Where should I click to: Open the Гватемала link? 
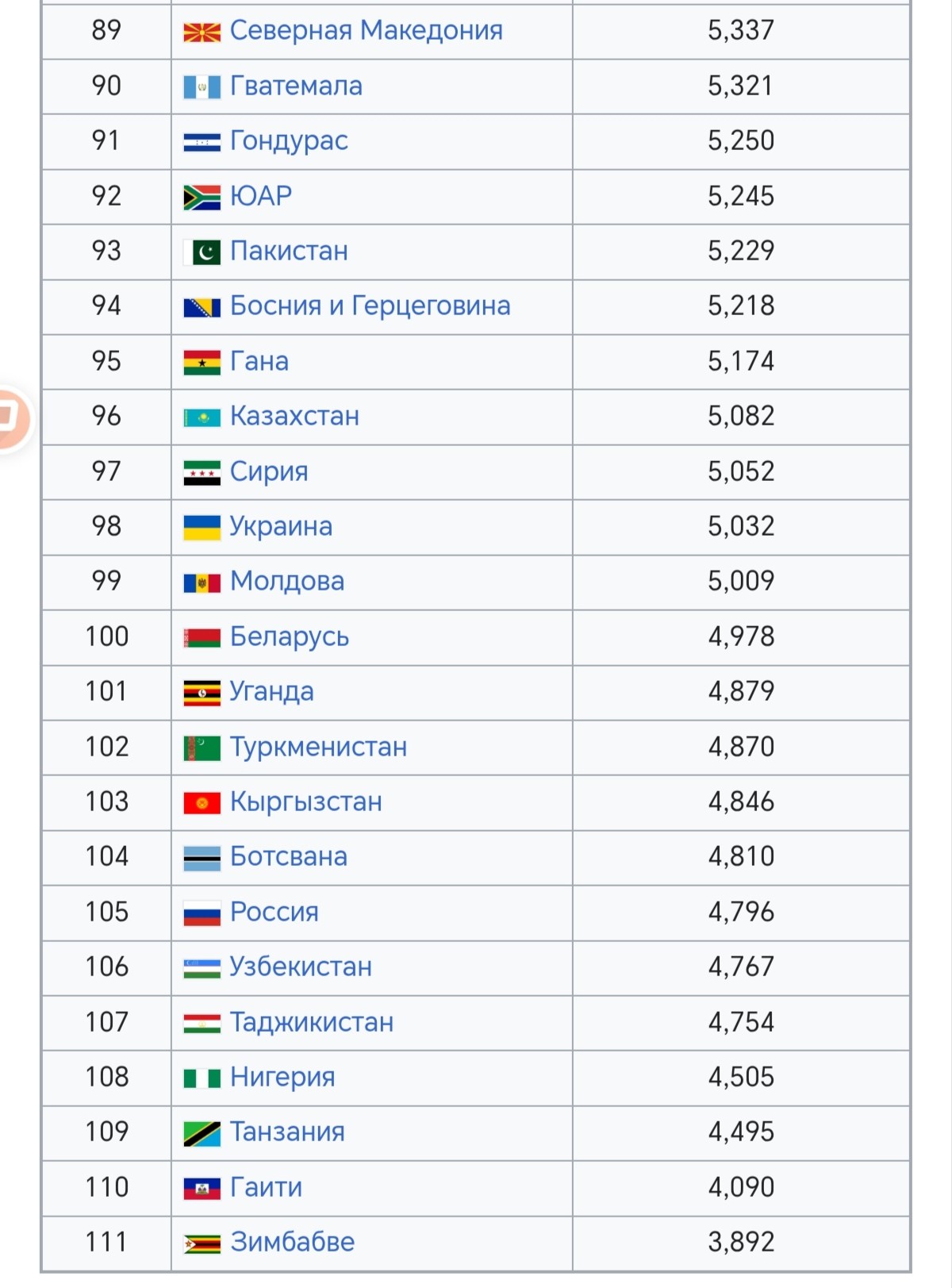tap(296, 86)
